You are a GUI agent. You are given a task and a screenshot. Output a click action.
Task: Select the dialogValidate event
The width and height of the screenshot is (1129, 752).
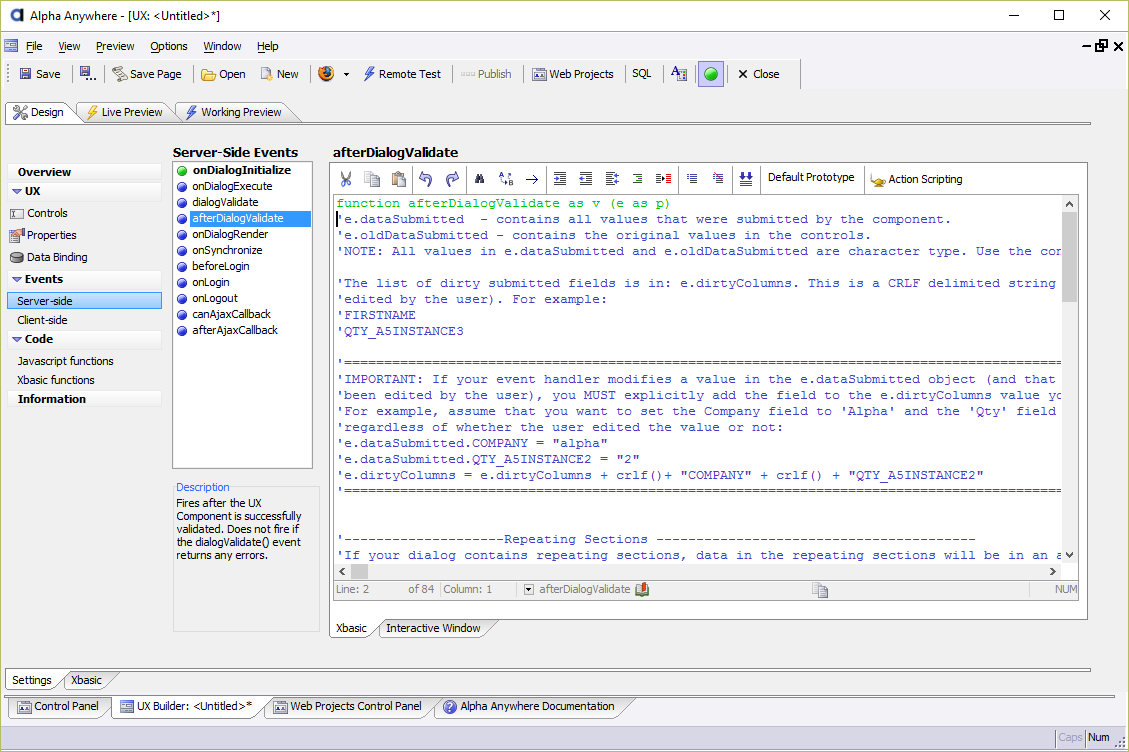click(x=225, y=202)
